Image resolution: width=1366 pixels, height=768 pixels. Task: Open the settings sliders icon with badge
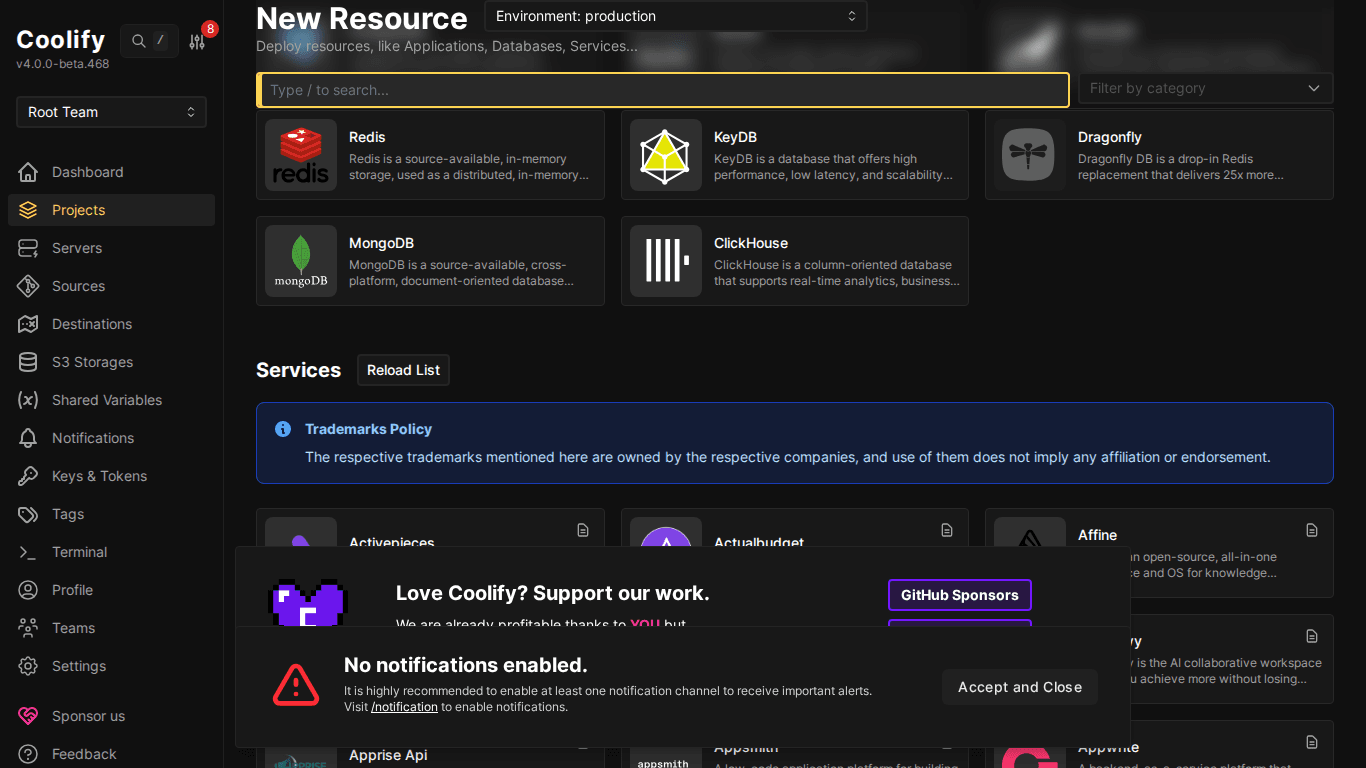pos(197,41)
